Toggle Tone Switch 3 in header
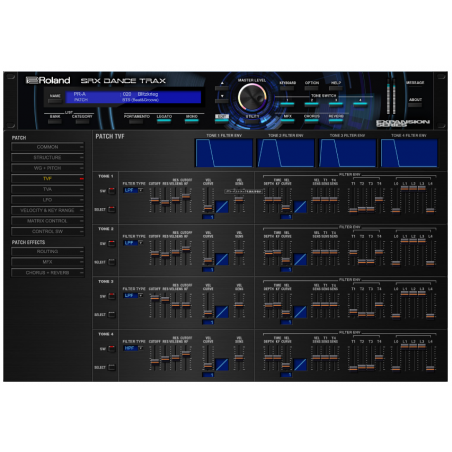Image resolution: width=452 pixels, height=452 pixels. click(x=336, y=104)
